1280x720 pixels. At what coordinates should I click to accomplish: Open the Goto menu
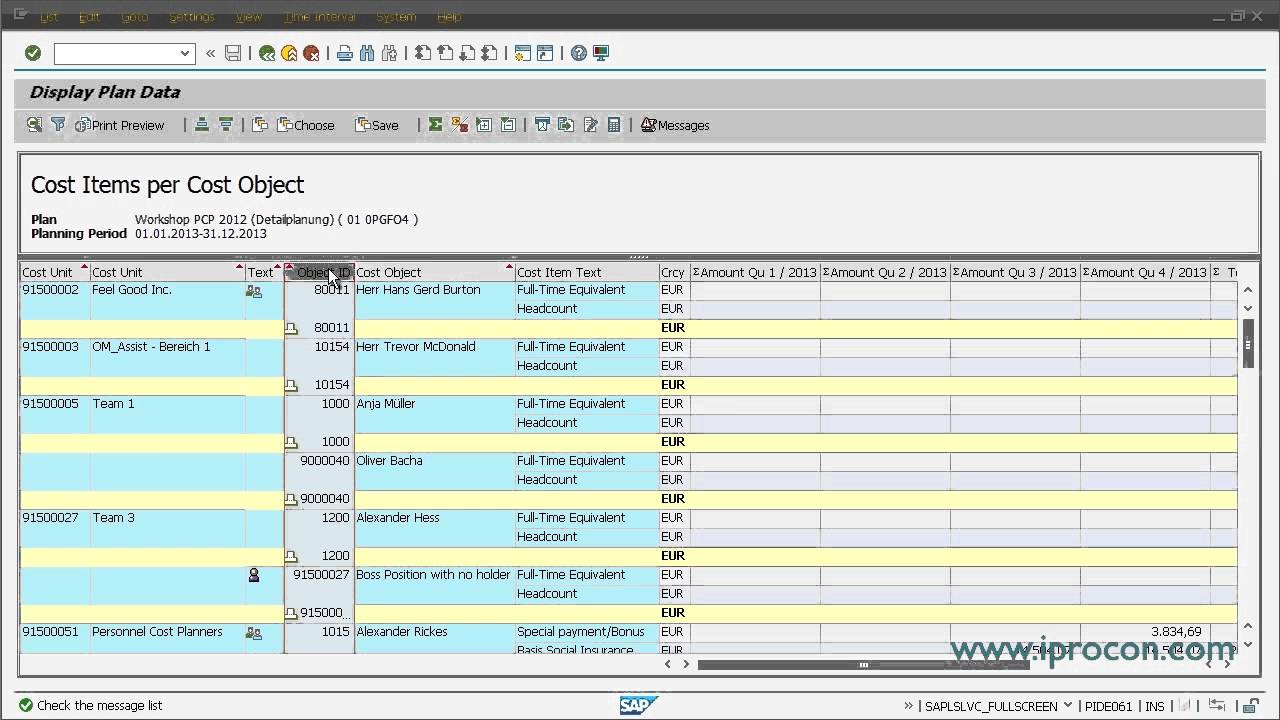point(134,17)
